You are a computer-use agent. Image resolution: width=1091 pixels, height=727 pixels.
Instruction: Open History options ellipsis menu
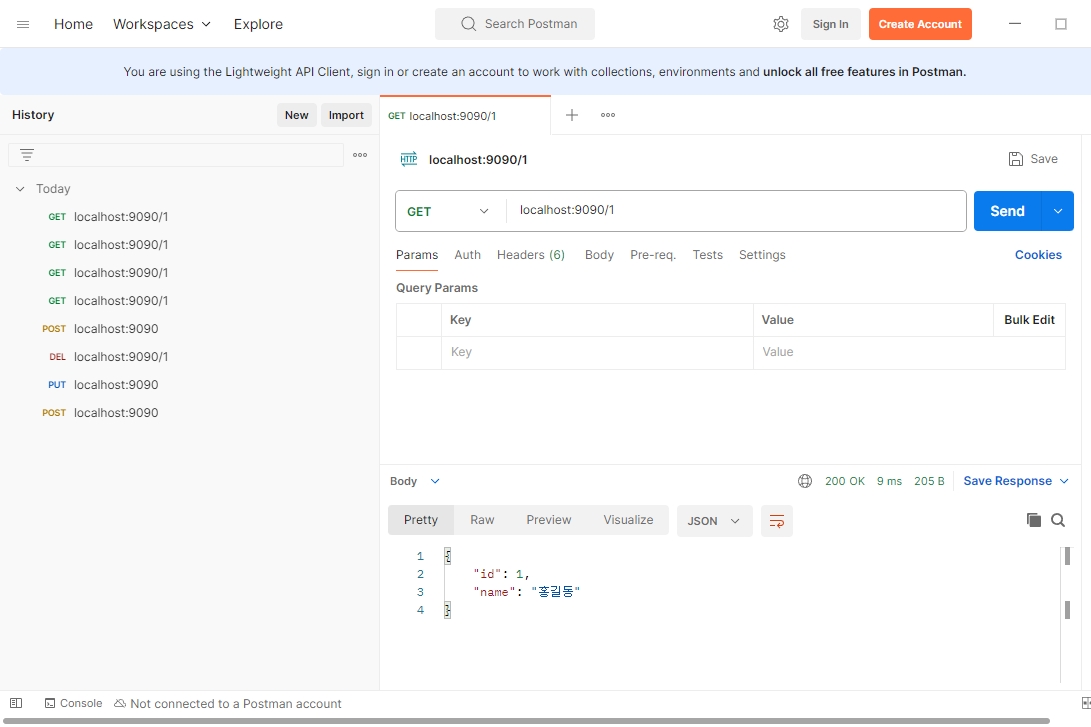[360, 154]
